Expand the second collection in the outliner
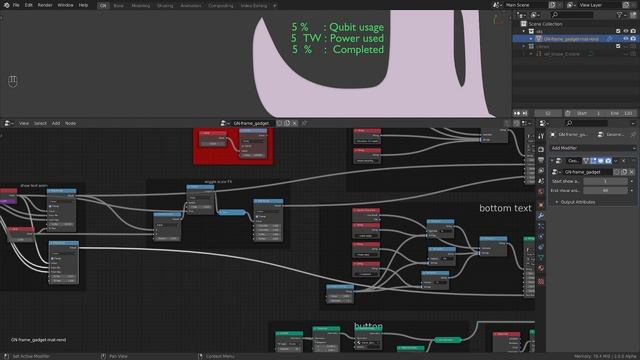Viewport: 640px width, 360px height. coord(524,46)
